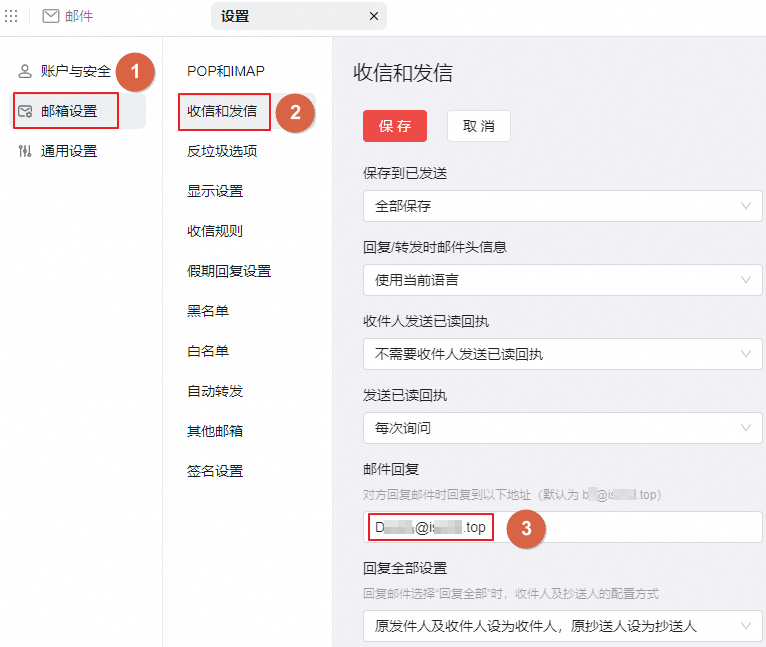This screenshot has height=647, width=766.
Task: Close the 设置 tab
Action: (374, 16)
